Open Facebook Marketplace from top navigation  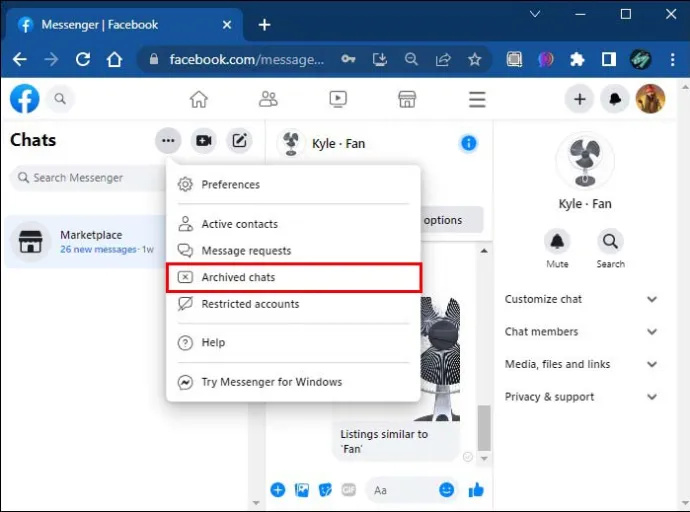407,99
